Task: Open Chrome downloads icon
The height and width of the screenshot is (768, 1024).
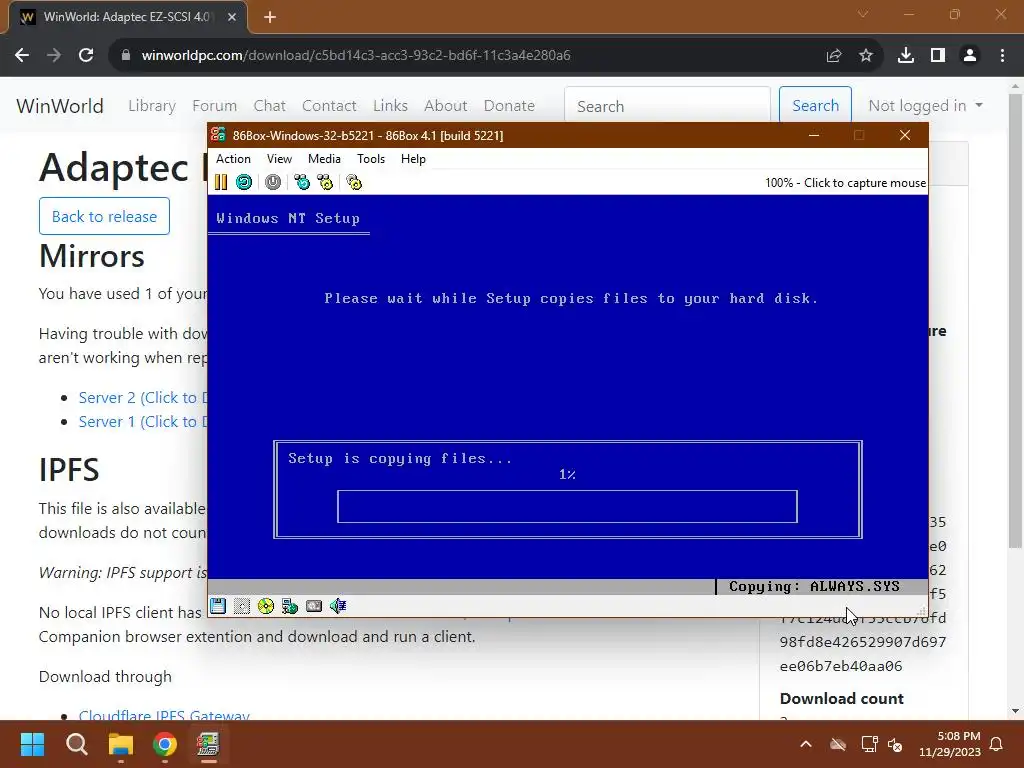Action: (906, 56)
